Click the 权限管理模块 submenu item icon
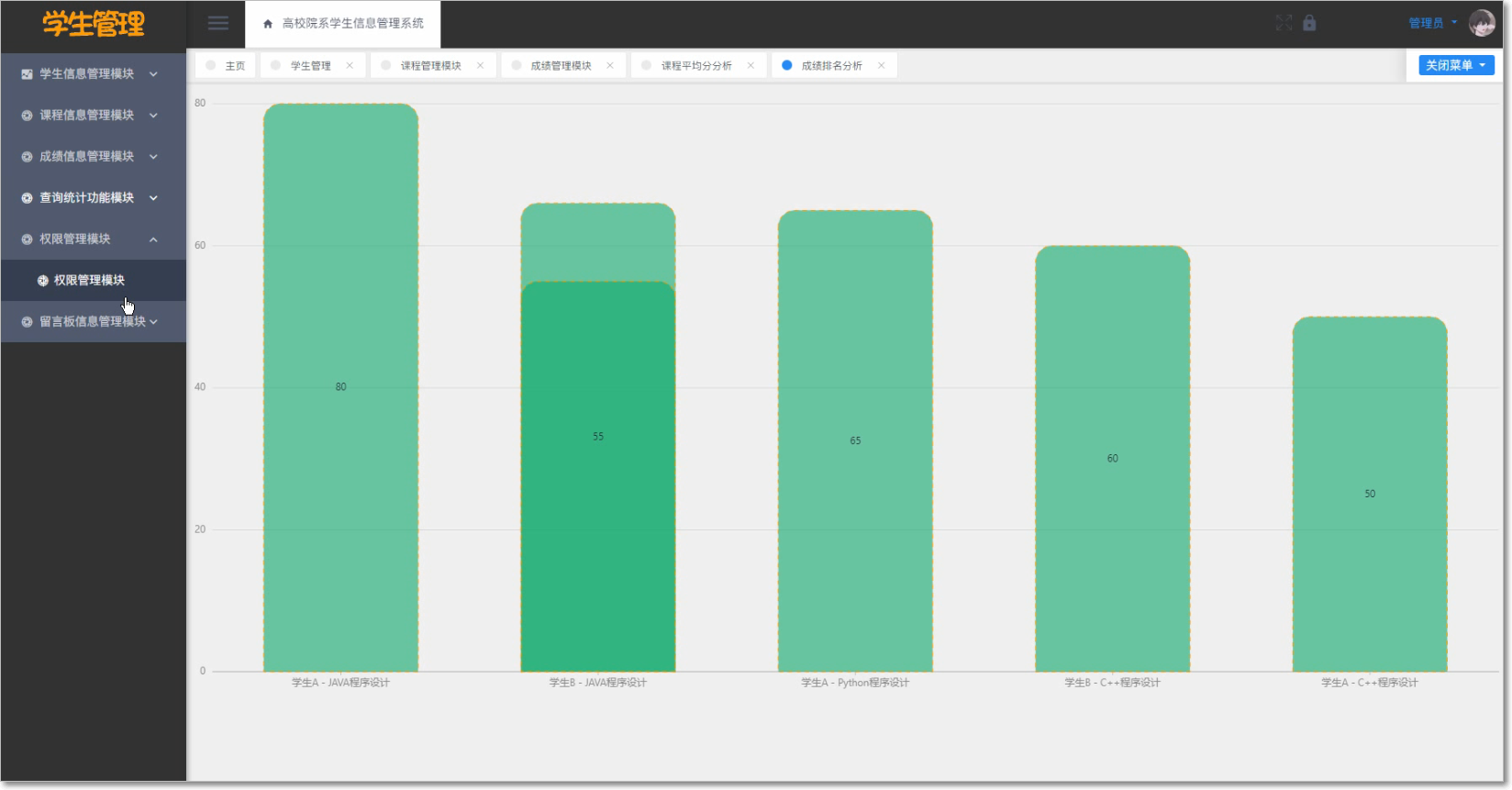Viewport: 1512px width, 790px height. (42, 281)
